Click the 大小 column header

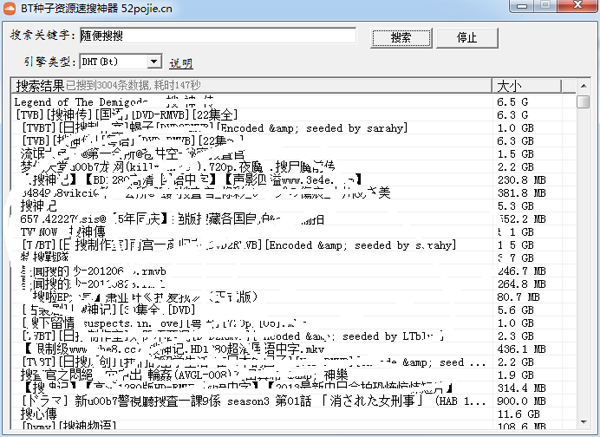coord(527,85)
